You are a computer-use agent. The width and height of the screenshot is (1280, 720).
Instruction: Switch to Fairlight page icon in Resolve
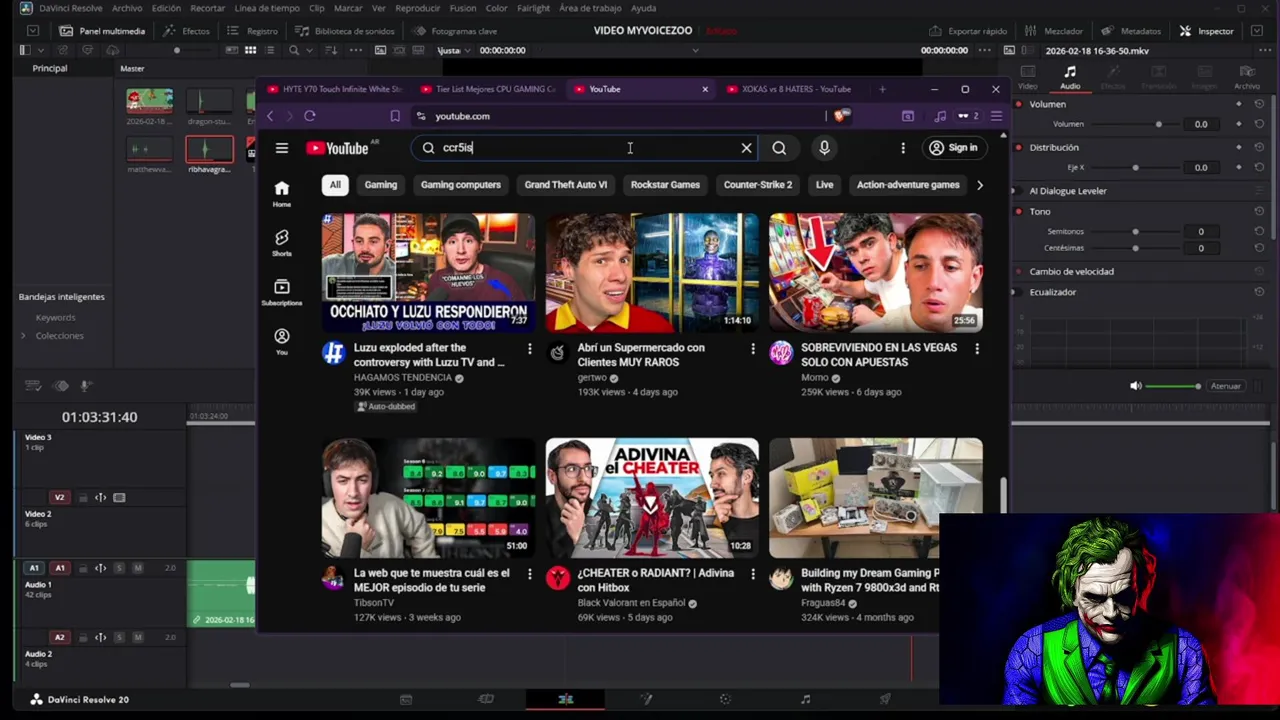tap(805, 699)
